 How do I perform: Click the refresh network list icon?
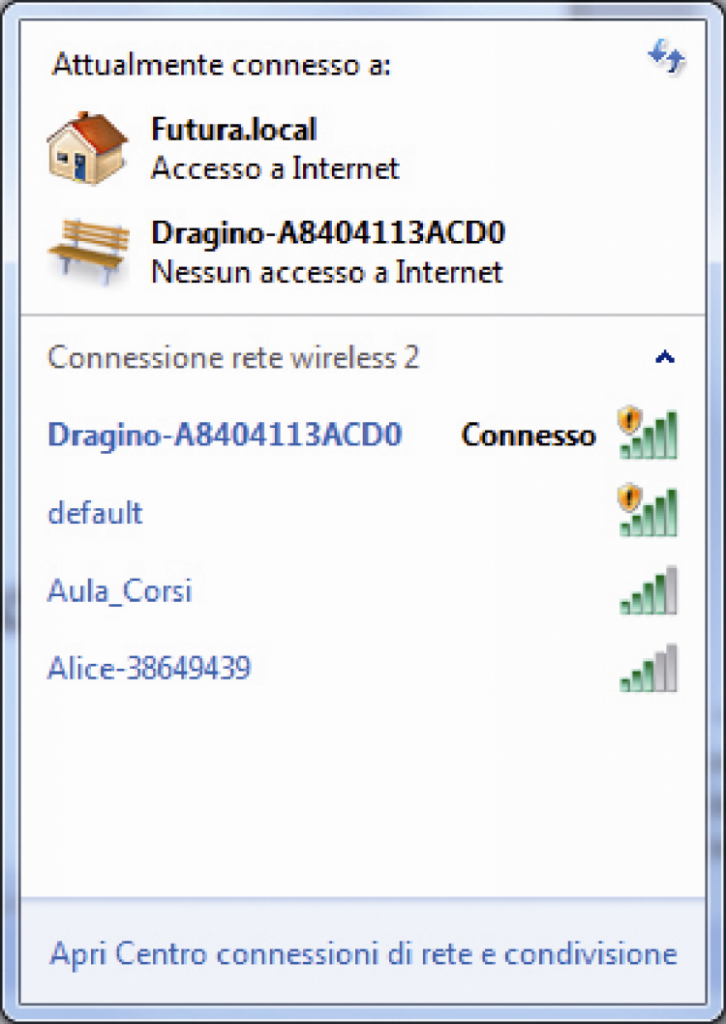pyautogui.click(x=666, y=57)
